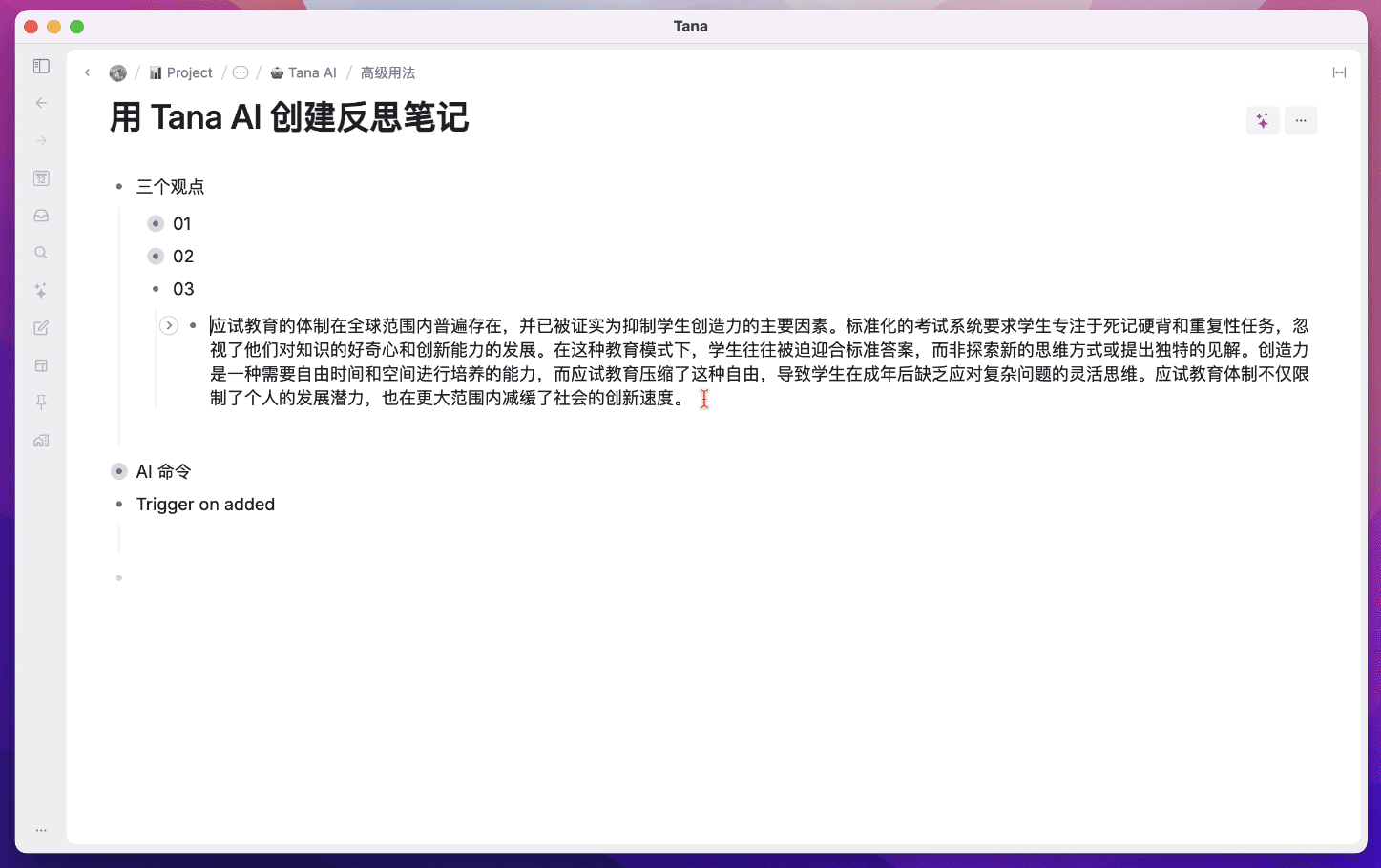Click the Trigger on added bullet
This screenshot has height=868, width=1381.
coord(119,505)
